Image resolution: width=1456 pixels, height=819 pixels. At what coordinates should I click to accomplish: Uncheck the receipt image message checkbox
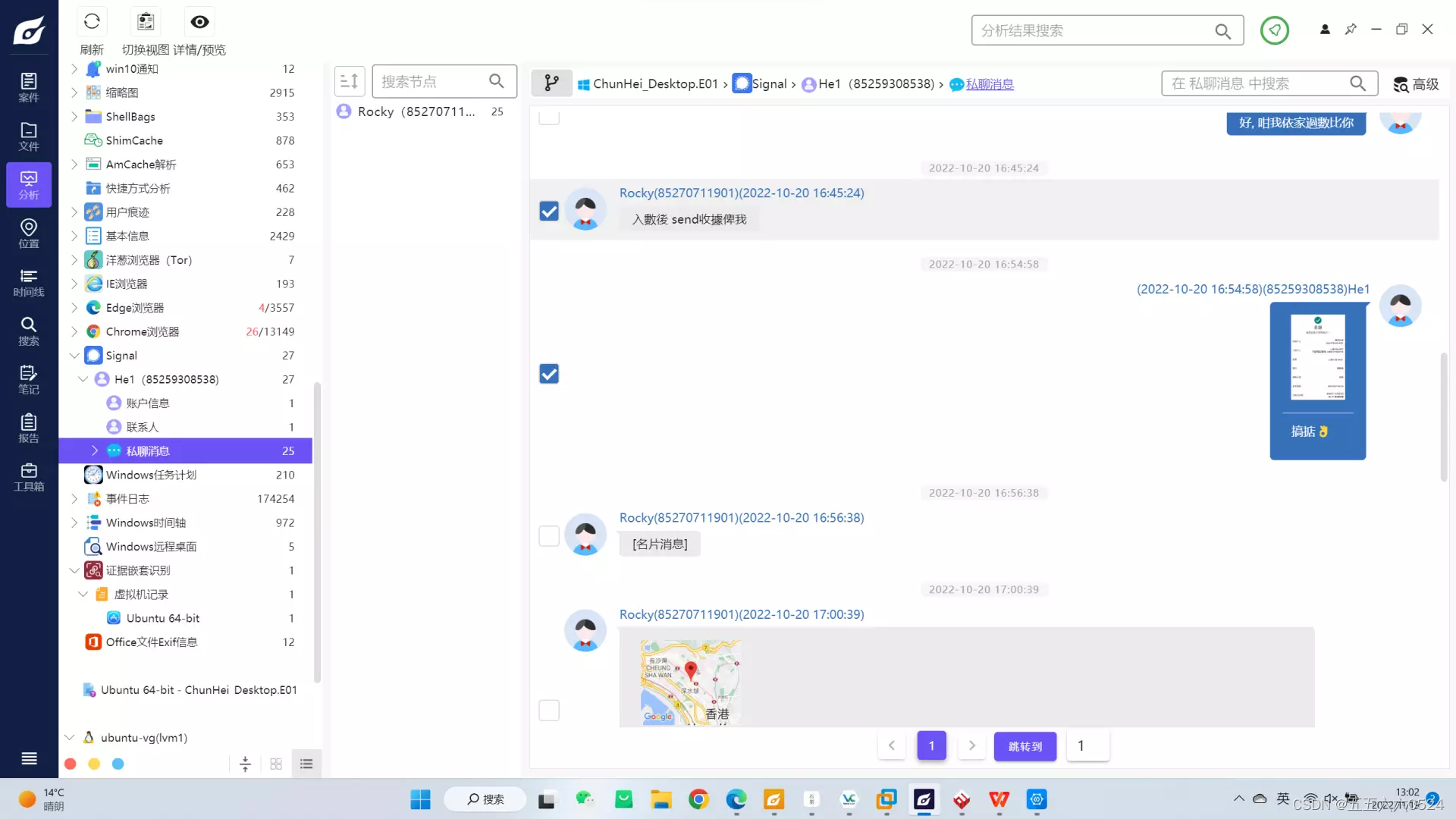(549, 374)
